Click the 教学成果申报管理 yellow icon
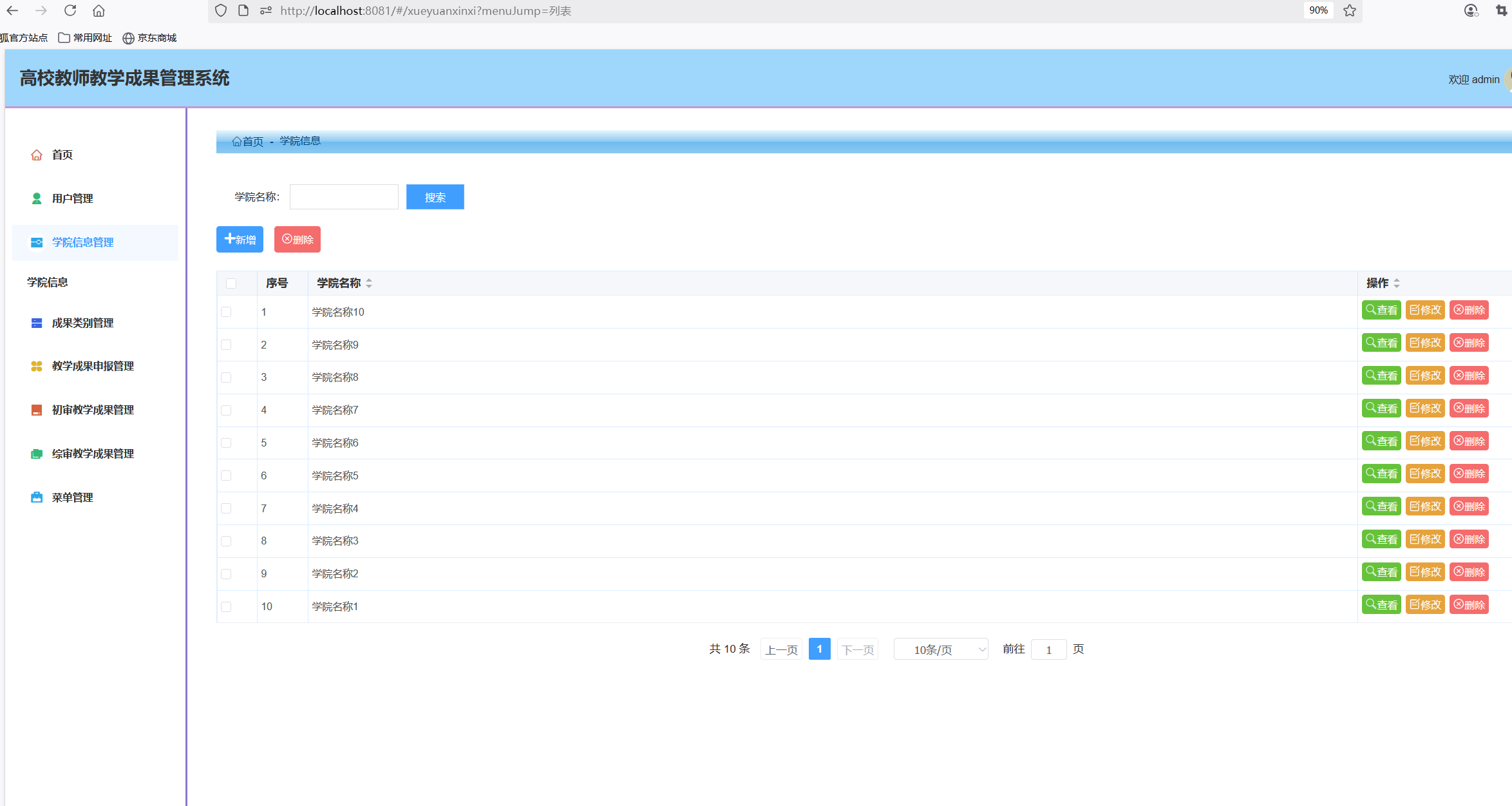This screenshot has height=806, width=1512. (37, 366)
